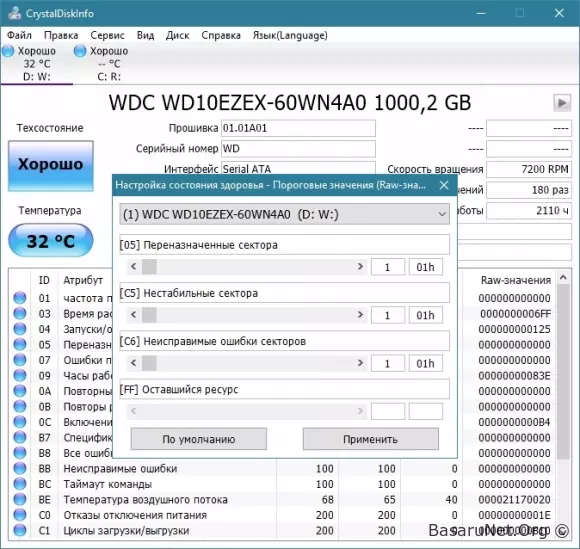Click the [C5] hex value field 01h

coord(426,315)
